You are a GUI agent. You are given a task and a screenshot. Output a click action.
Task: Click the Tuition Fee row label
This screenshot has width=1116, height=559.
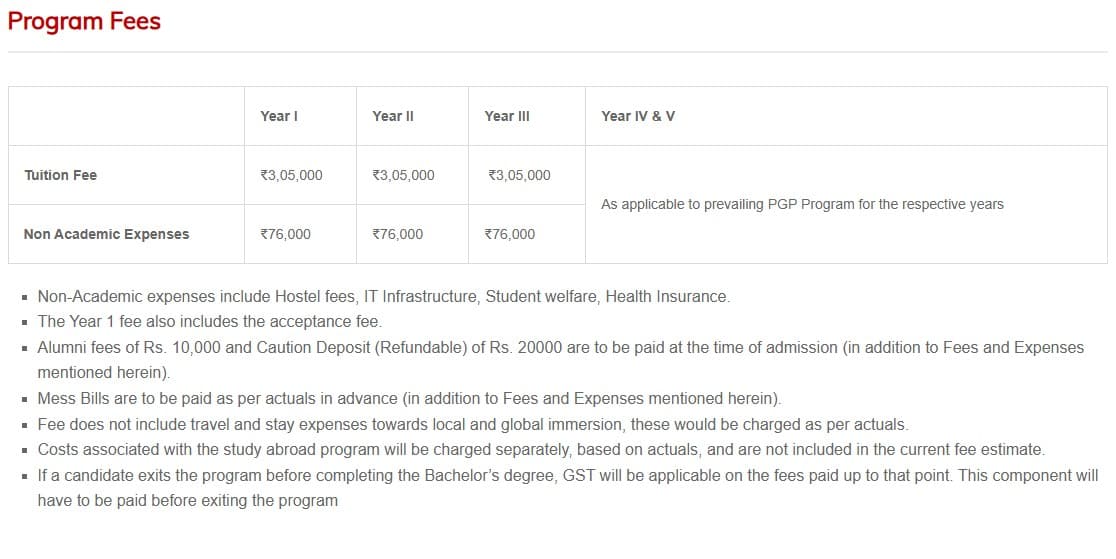click(60, 175)
